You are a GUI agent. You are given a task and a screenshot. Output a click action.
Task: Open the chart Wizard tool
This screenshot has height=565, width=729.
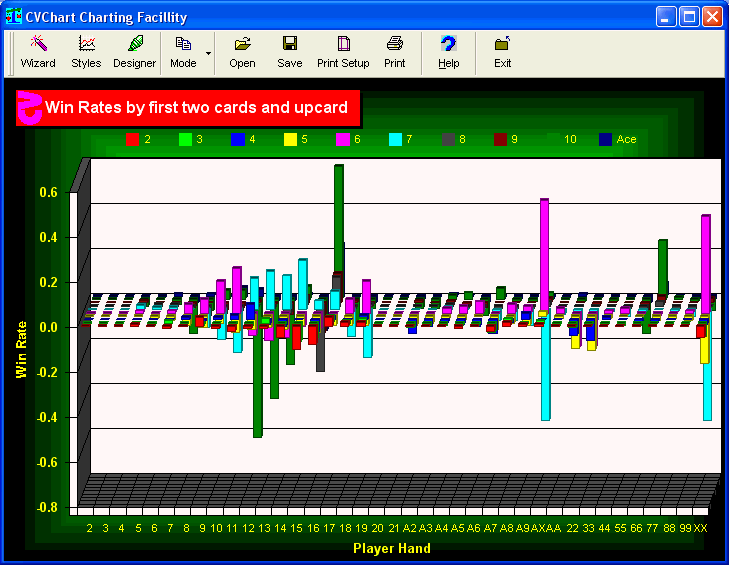(x=38, y=52)
